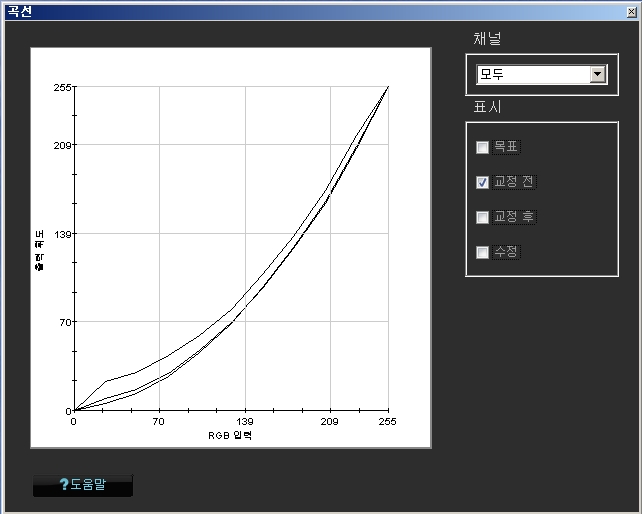Click the curve origin point at 0
642x514 pixels.
[x=73, y=410]
